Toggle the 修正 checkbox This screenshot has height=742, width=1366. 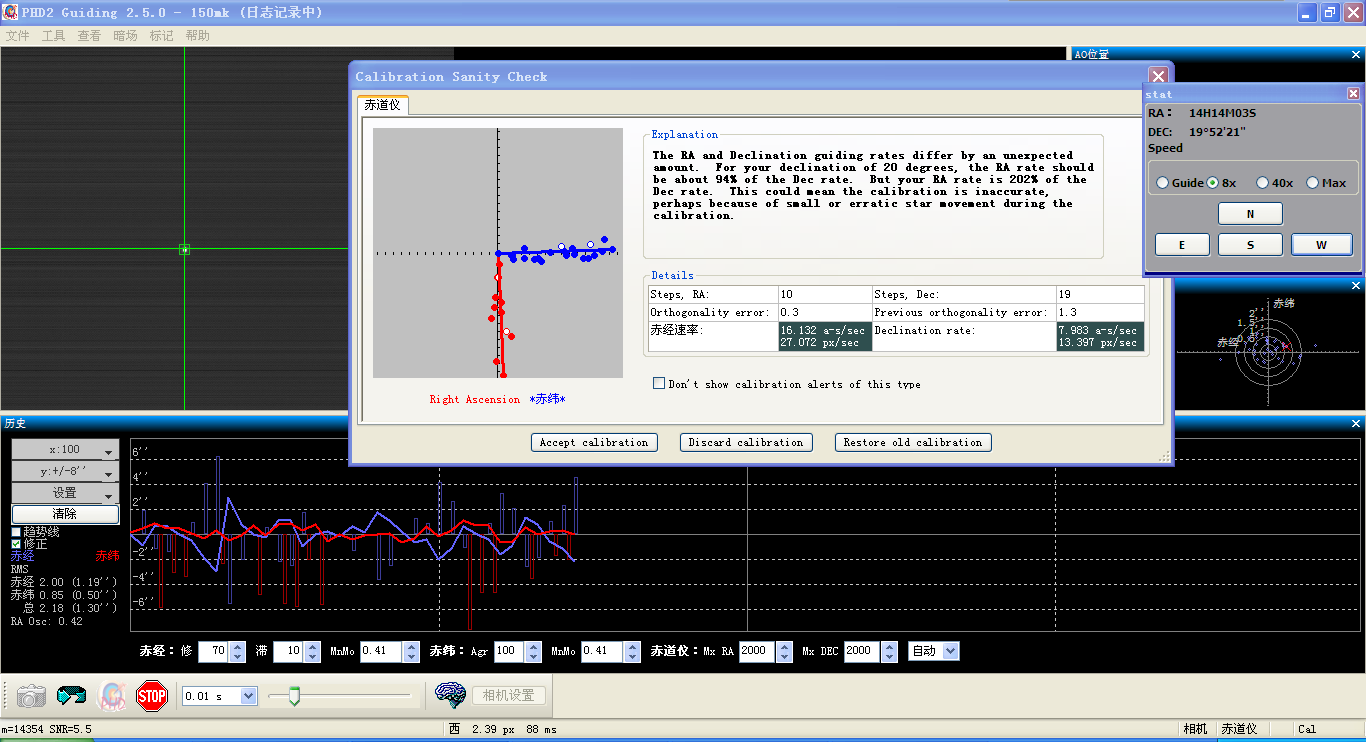[16, 544]
